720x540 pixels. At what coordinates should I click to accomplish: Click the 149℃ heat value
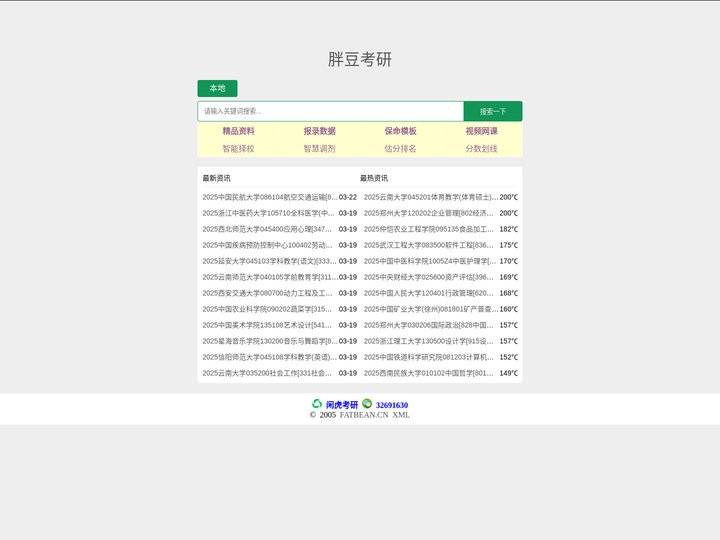(508, 373)
